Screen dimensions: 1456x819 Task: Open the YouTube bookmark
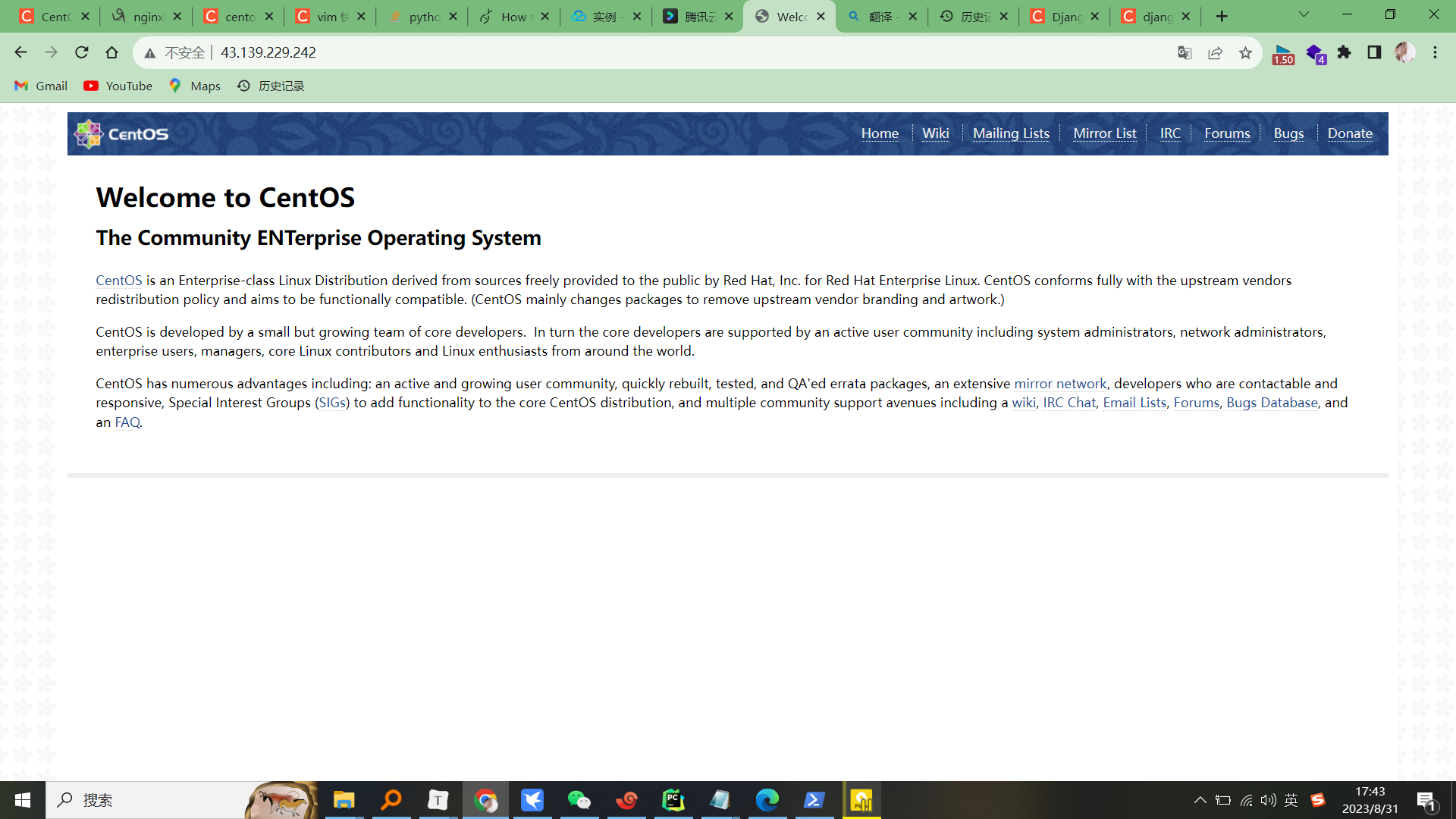point(118,86)
